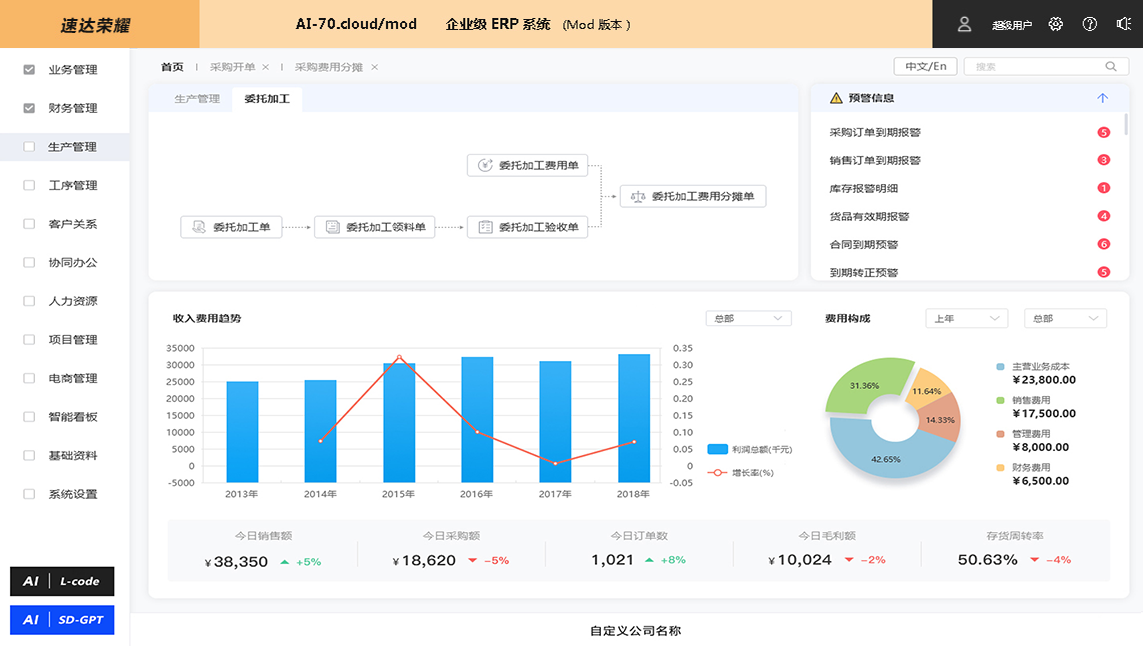Click the user profile icon in header

click(964, 24)
